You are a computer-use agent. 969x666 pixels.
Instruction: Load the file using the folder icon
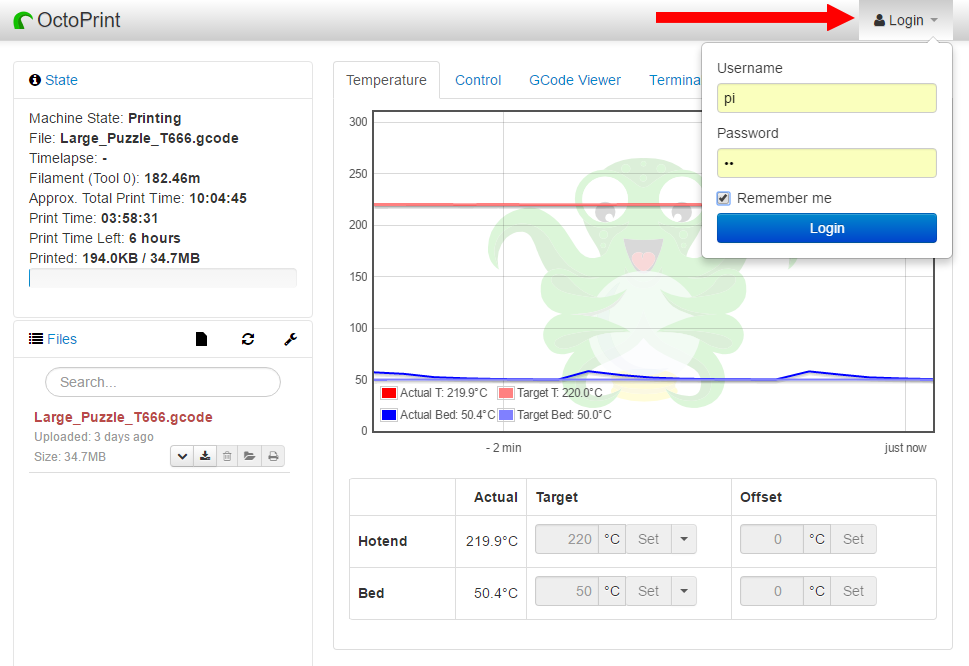pos(250,457)
